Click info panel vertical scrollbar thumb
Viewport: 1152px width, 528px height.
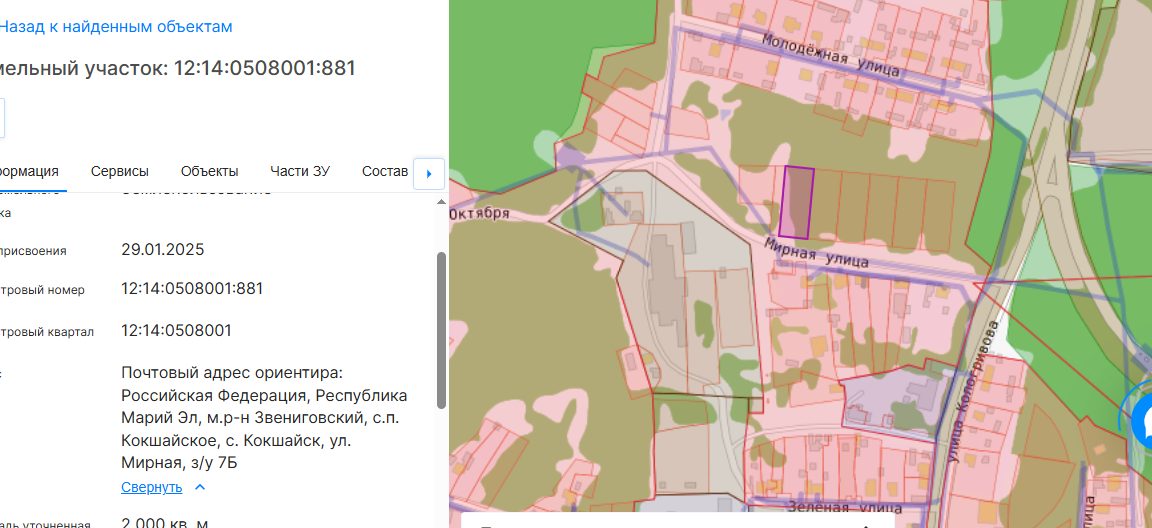point(441,330)
